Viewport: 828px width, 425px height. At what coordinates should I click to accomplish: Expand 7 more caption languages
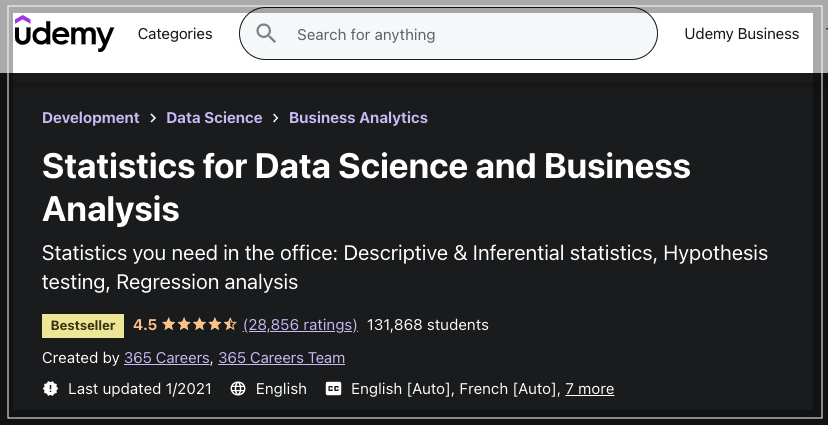(x=590, y=389)
